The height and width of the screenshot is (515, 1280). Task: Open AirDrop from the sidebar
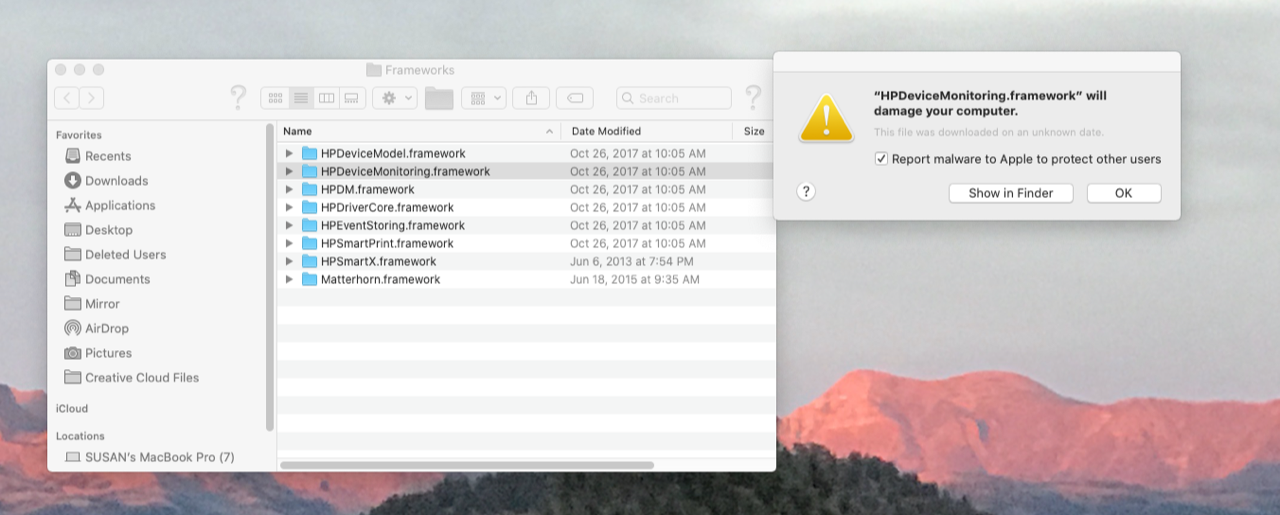click(x=106, y=328)
